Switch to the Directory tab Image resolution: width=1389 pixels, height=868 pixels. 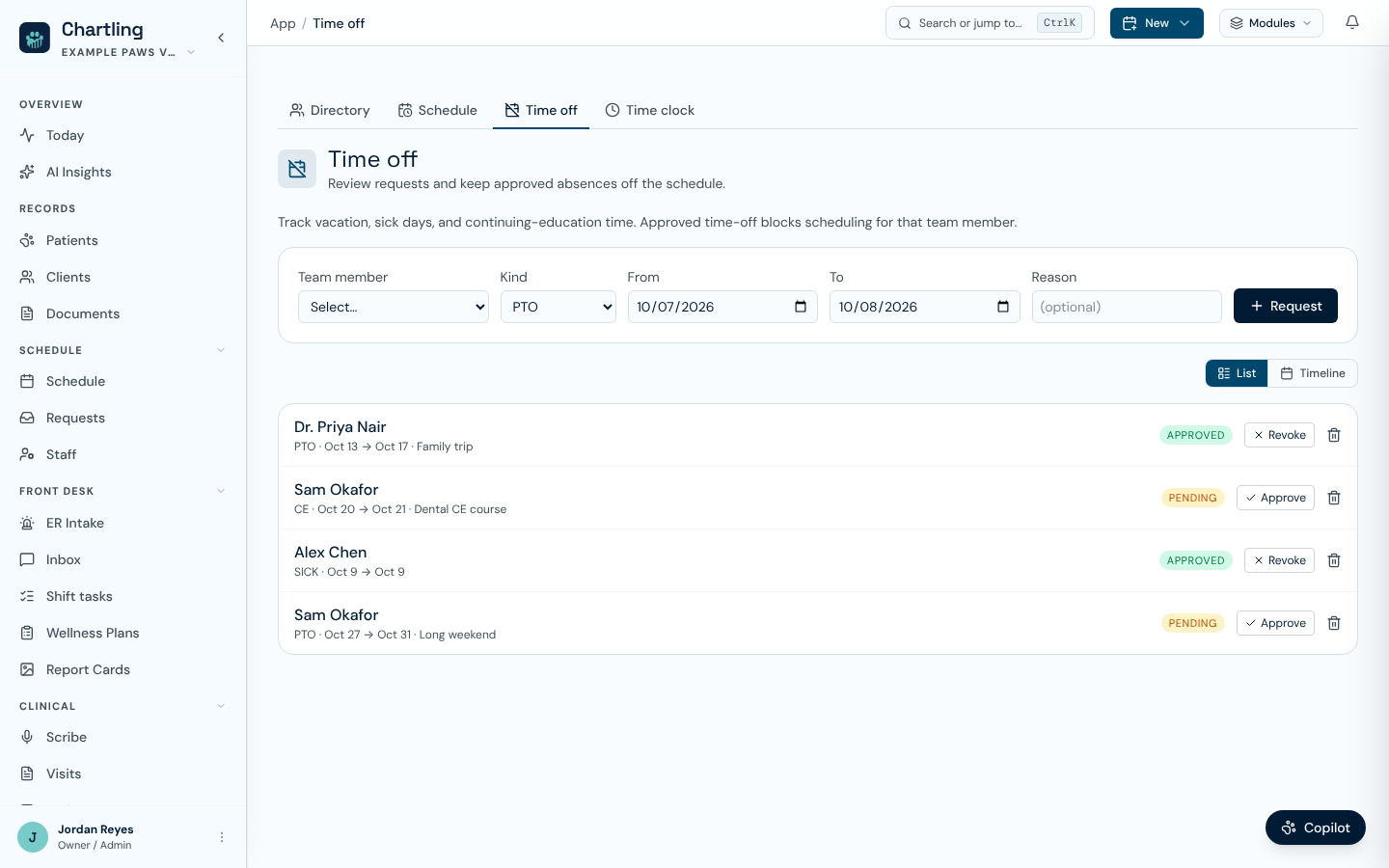coord(330,110)
